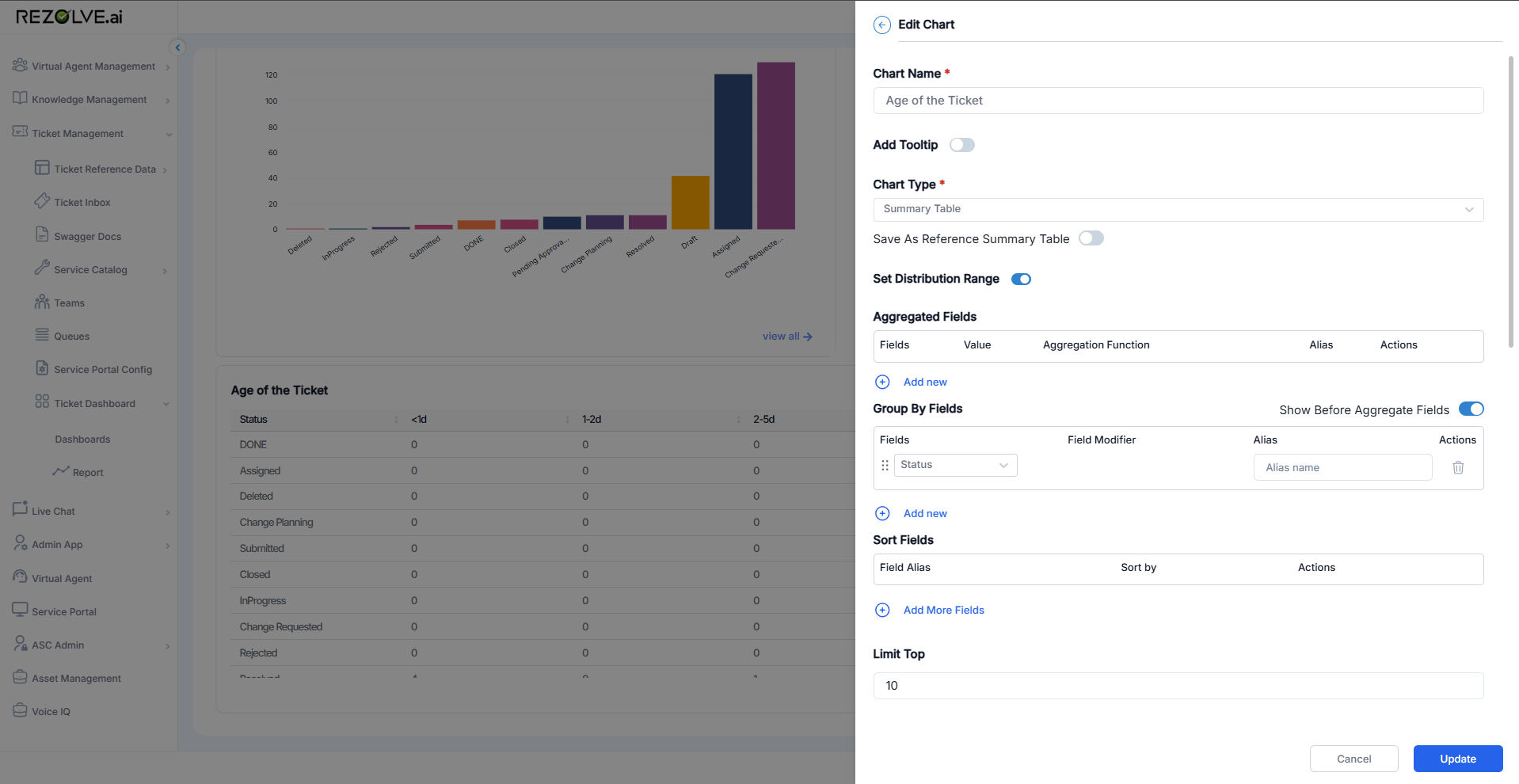This screenshot has height=784, width=1519.
Task: Click the Asset Management icon
Action: [20, 677]
